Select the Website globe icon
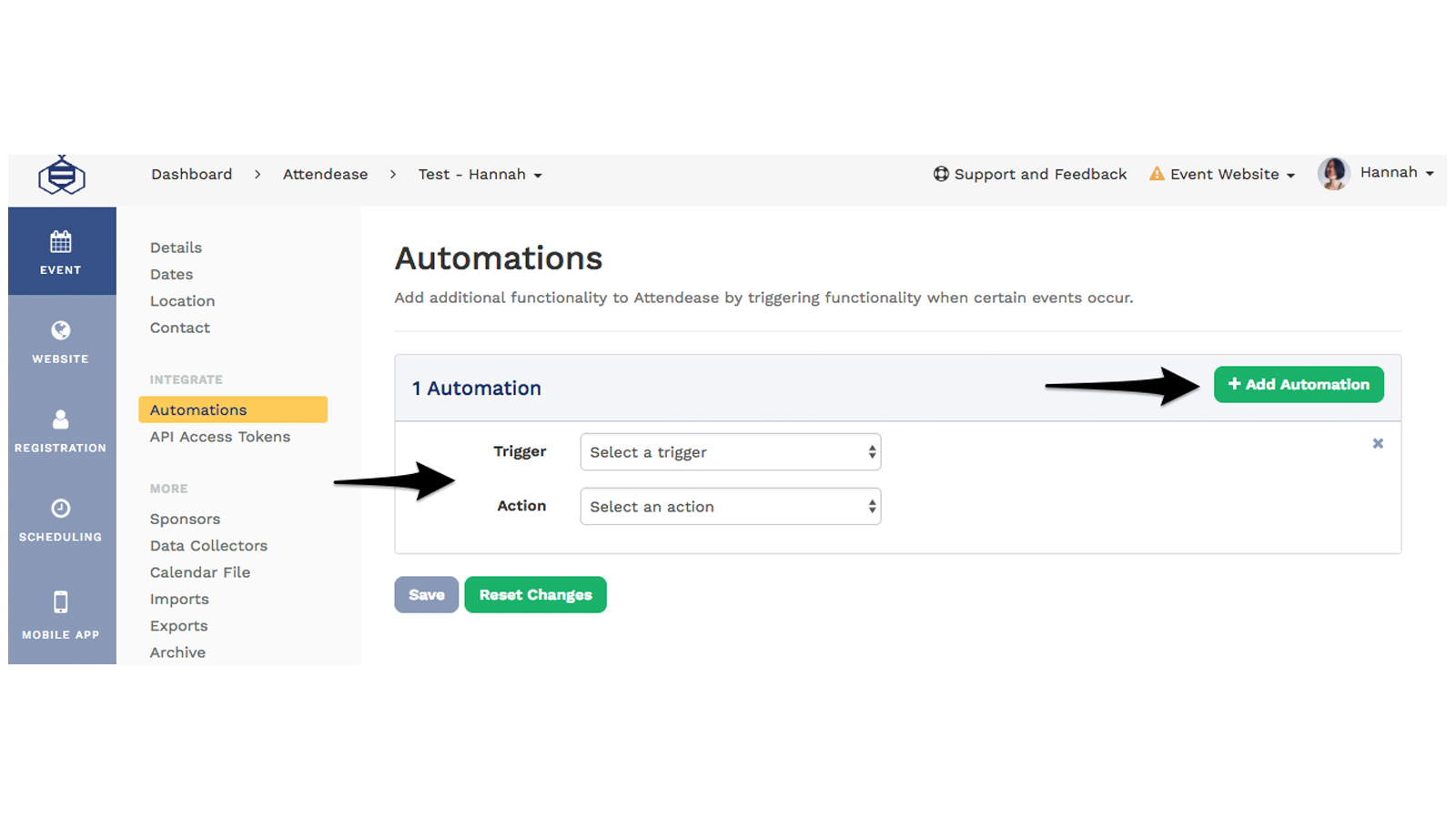 [60, 330]
